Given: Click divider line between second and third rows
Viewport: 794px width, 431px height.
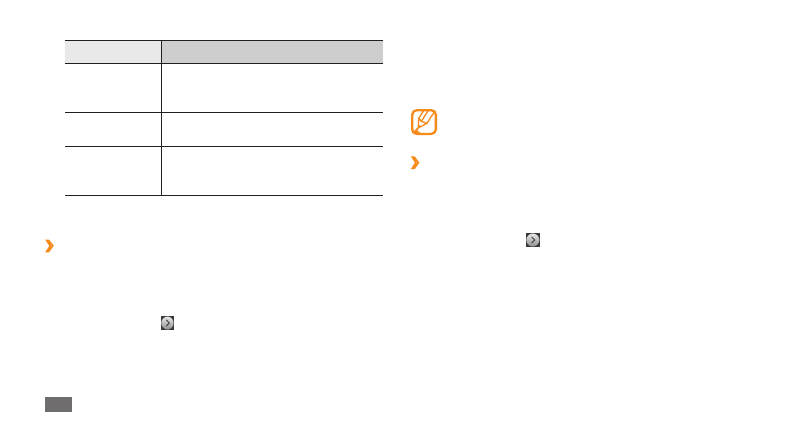Looking at the screenshot, I should coord(224,146).
